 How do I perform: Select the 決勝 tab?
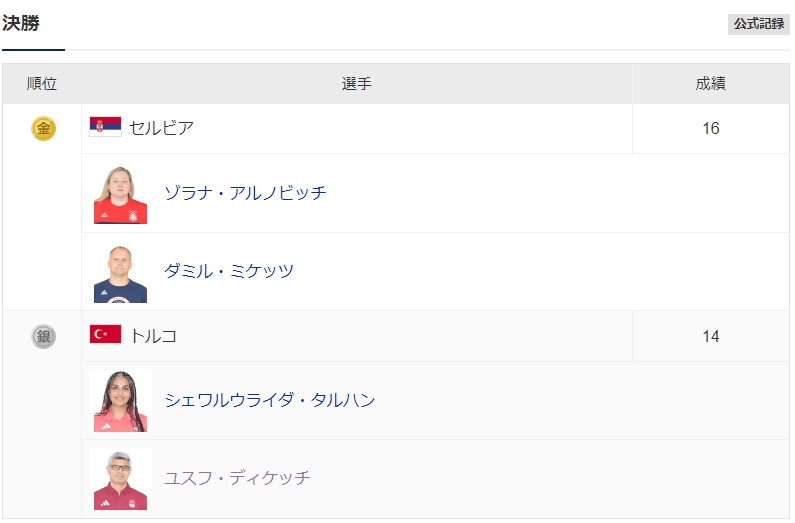click(21, 24)
